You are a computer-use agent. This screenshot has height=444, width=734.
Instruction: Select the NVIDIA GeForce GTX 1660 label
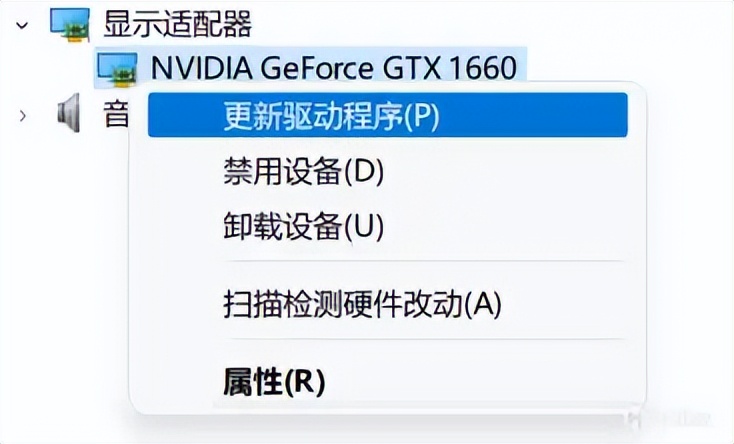334,68
